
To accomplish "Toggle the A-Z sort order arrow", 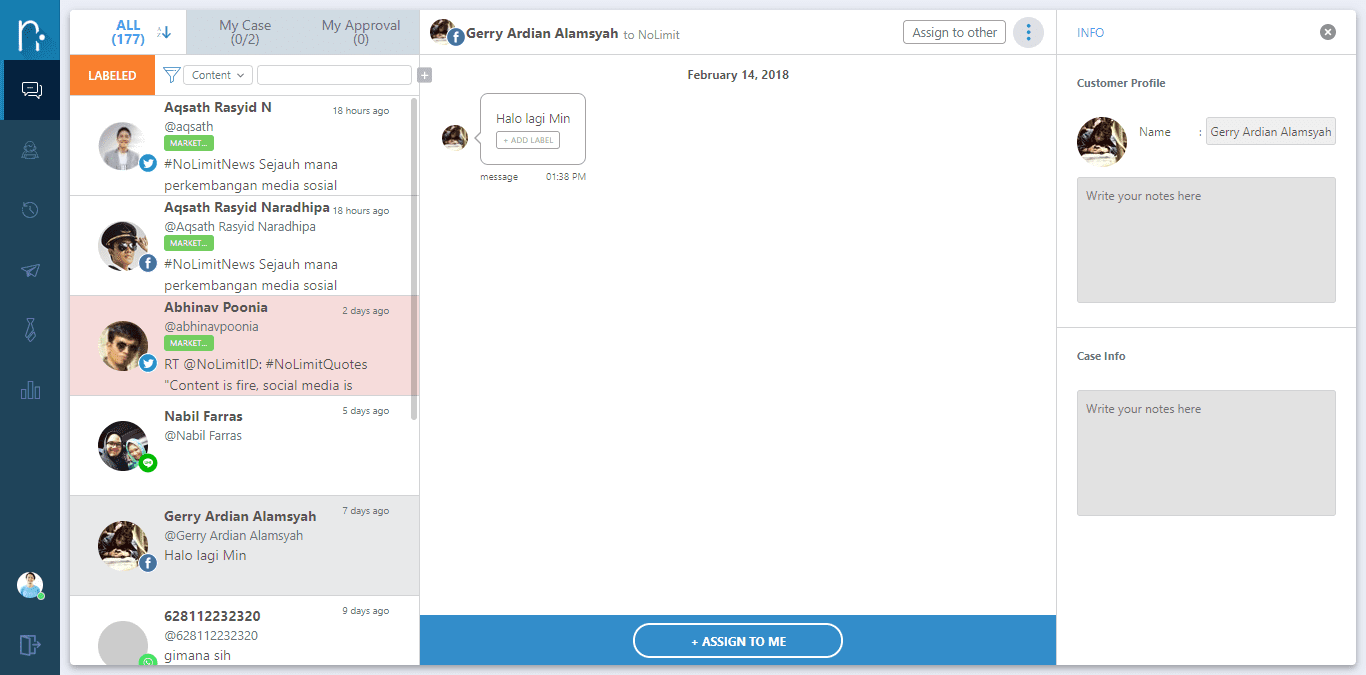I will (165, 32).
